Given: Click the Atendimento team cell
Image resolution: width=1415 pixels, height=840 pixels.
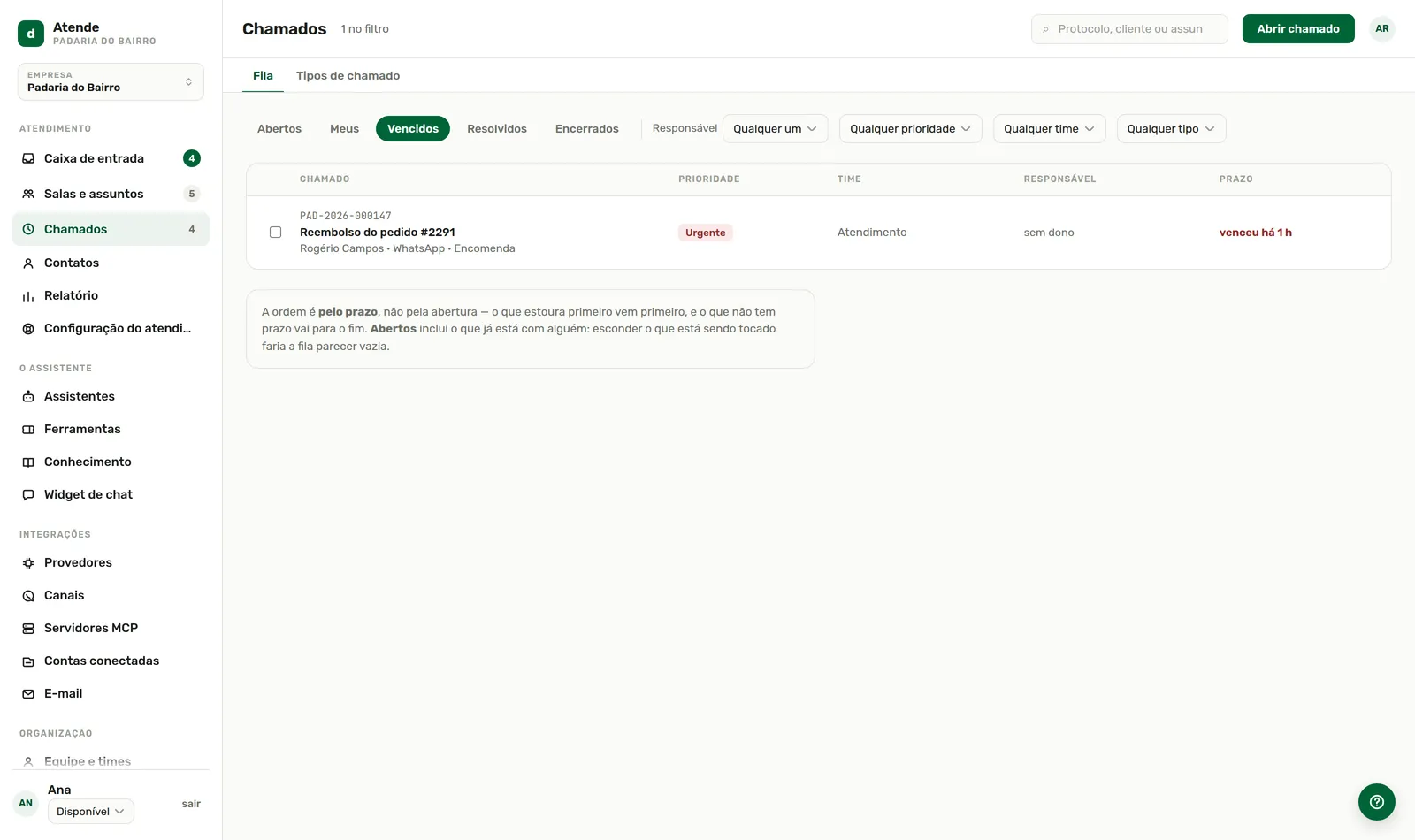Looking at the screenshot, I should coord(872,232).
